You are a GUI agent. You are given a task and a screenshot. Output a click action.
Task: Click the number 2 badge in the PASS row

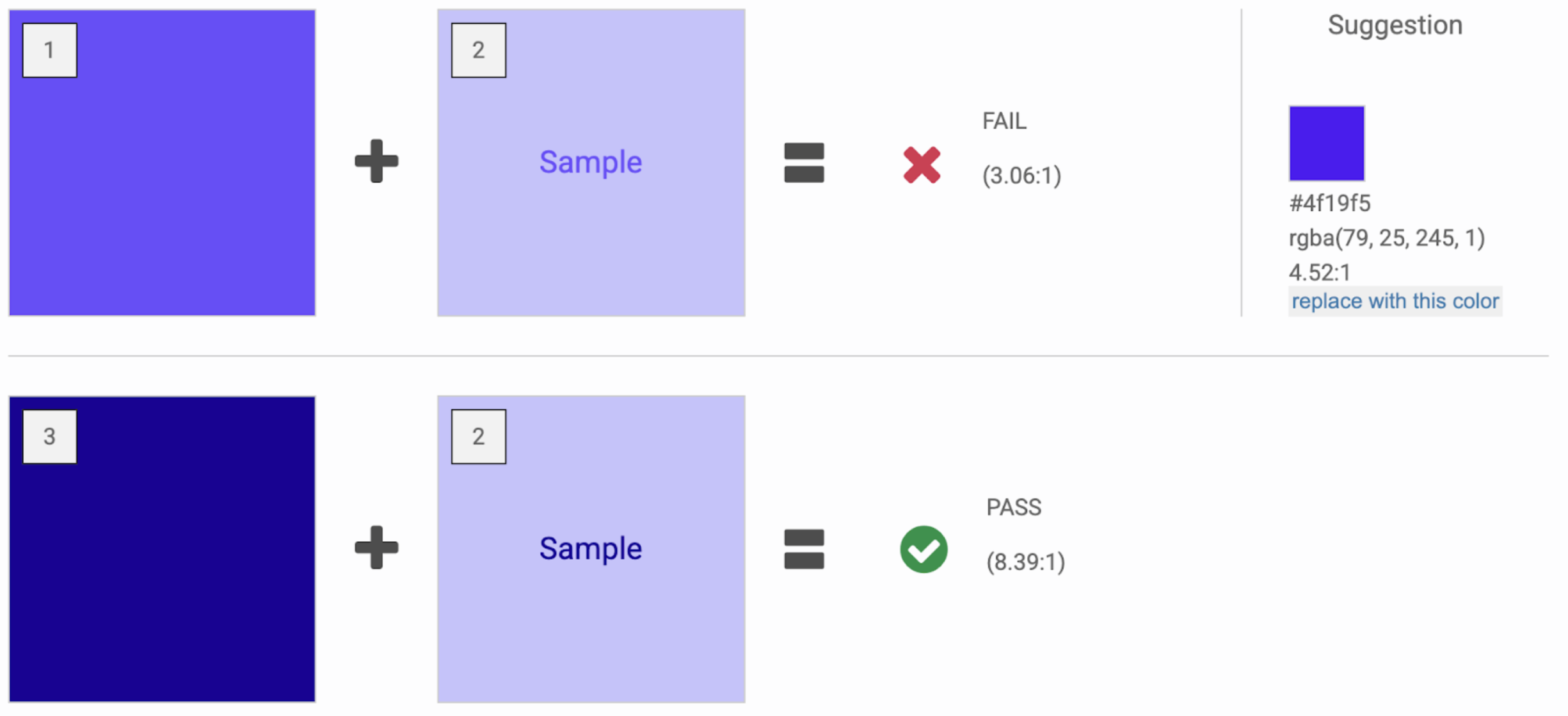point(478,437)
